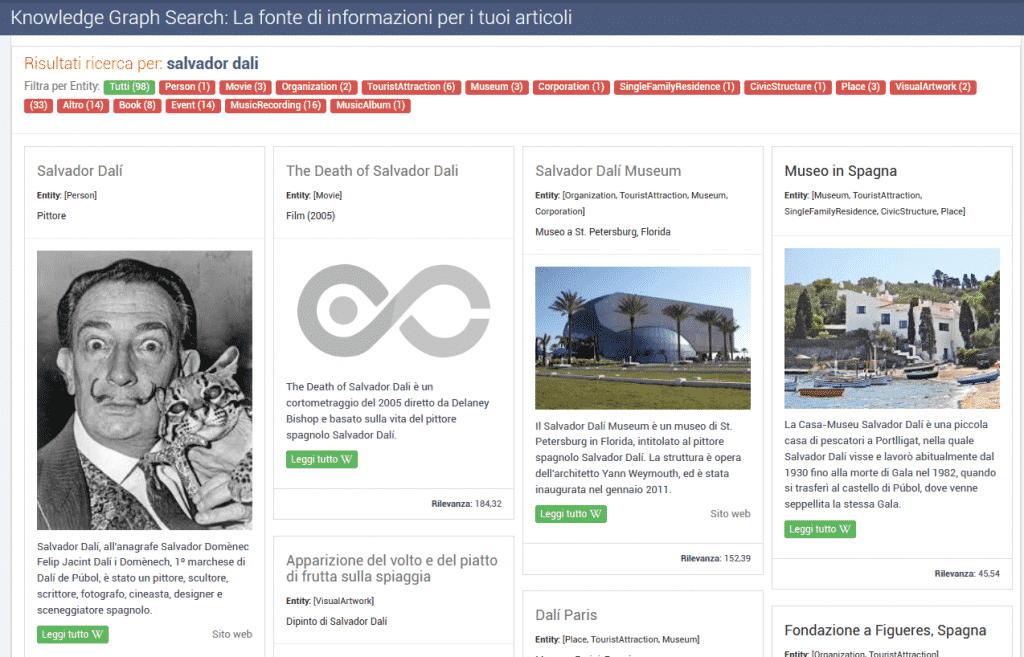Click the gray infinity placeholder image
Screen dimensions: 1024x657
pyautogui.click(x=393, y=311)
